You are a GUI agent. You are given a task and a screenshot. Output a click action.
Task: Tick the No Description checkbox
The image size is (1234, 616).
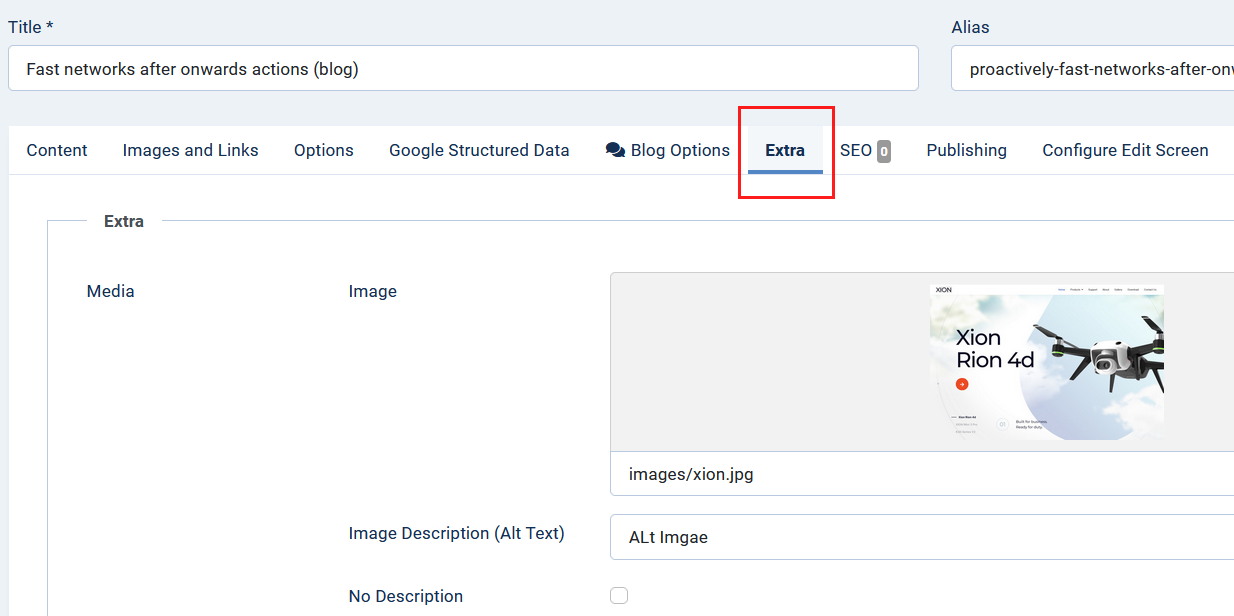619,596
